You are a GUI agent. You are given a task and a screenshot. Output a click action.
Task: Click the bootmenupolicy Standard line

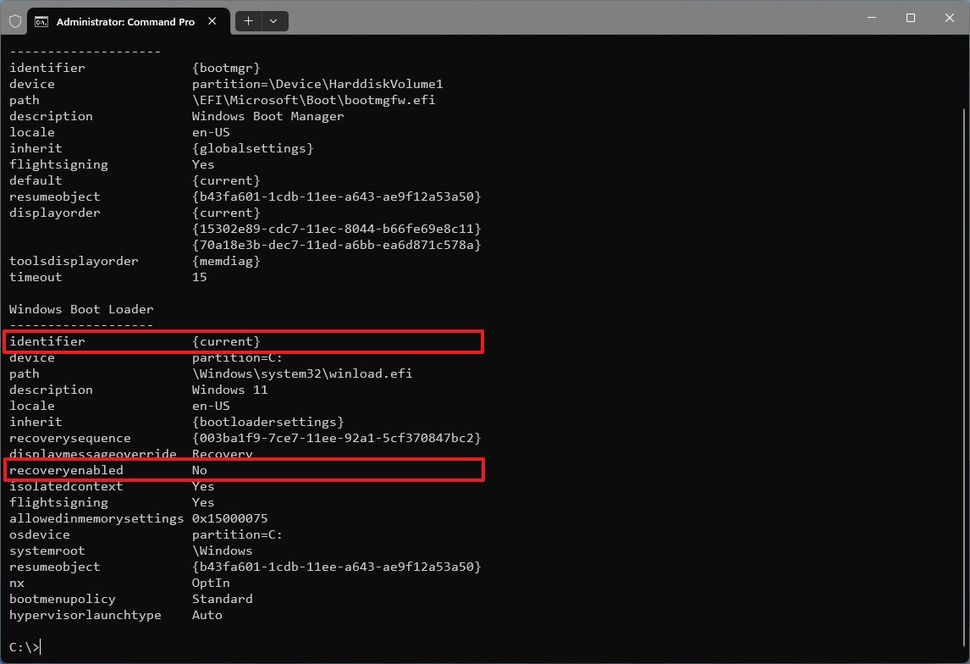point(222,598)
